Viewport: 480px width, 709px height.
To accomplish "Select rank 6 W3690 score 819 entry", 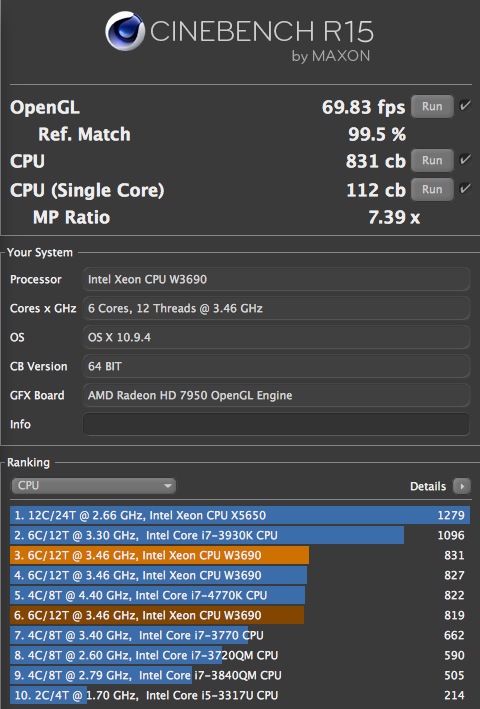I will tap(240, 615).
